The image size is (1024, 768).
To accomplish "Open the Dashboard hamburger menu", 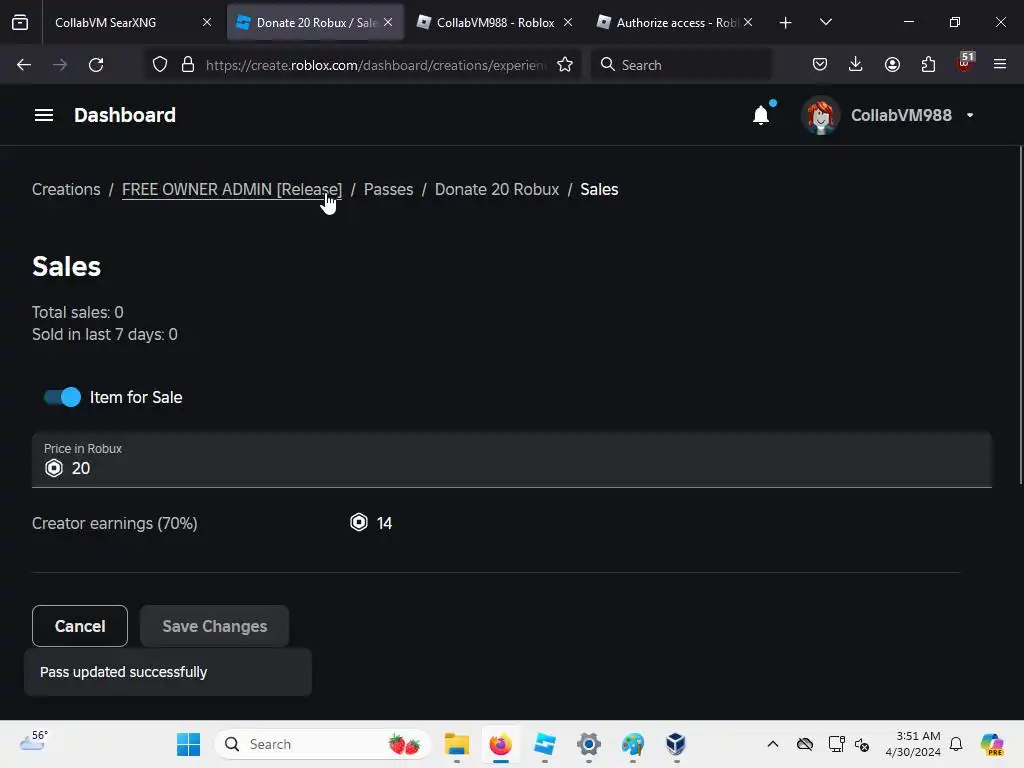I will pos(44,116).
